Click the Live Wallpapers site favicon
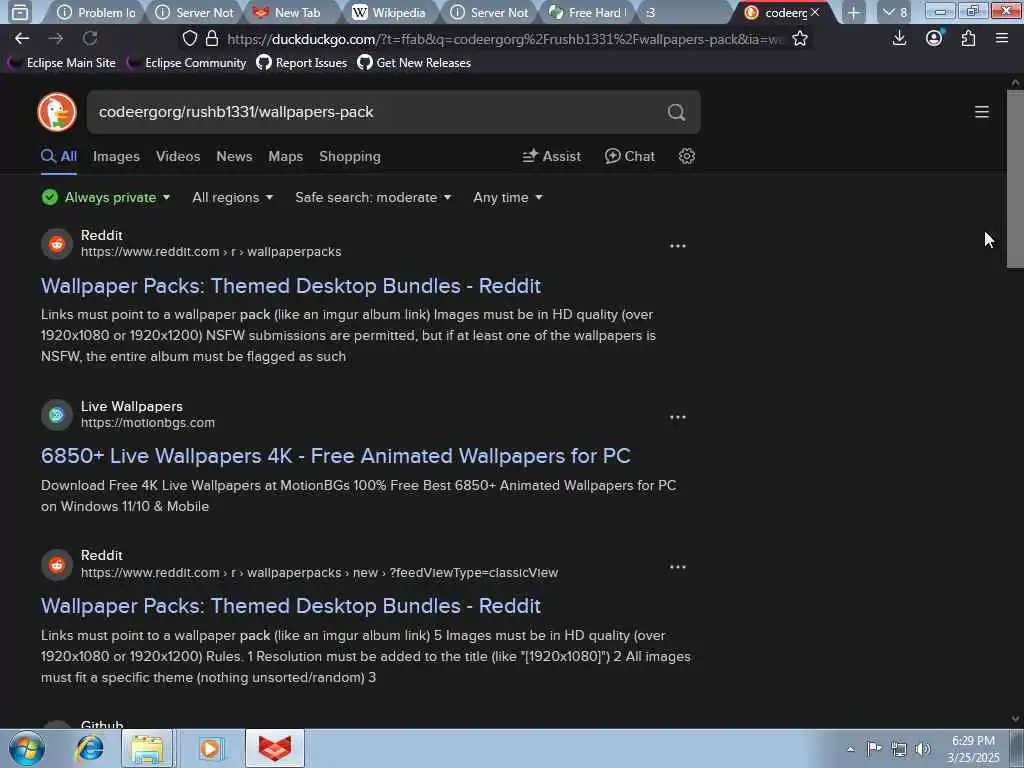The image size is (1024, 768). (57, 415)
